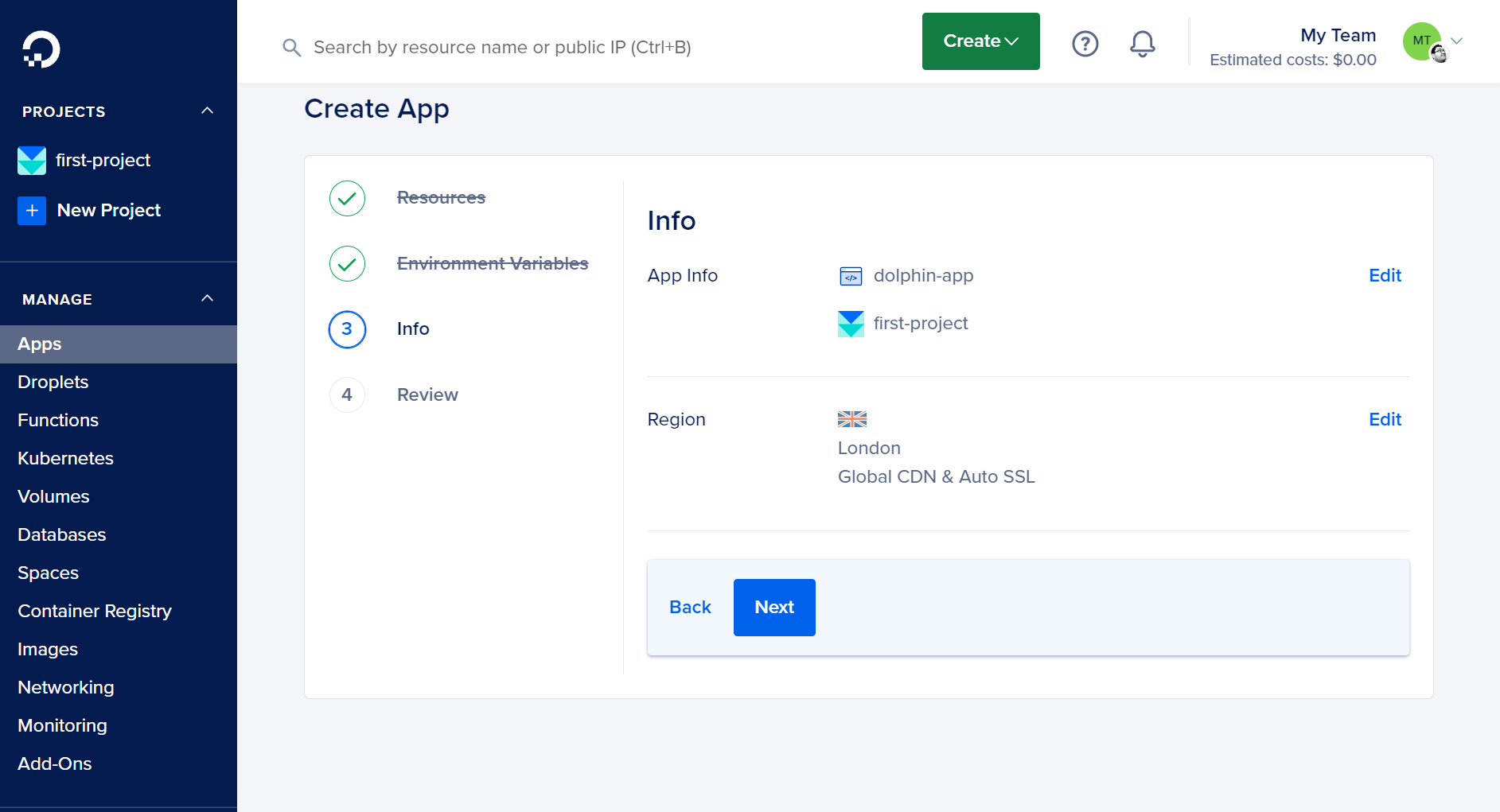Screen dimensions: 1500x812
Task: Open Networking in the sidebar
Action: click(119, 688)
